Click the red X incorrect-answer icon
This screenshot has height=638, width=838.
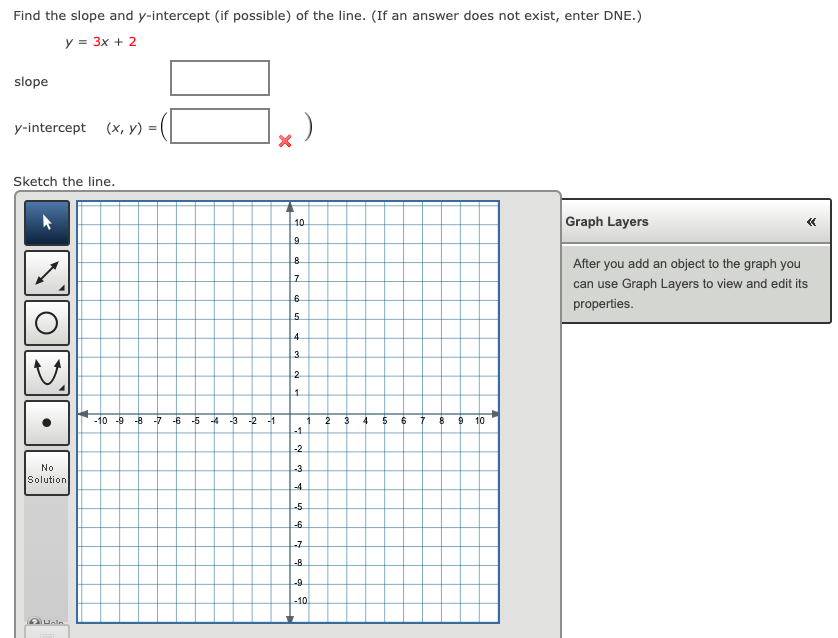coord(284,140)
